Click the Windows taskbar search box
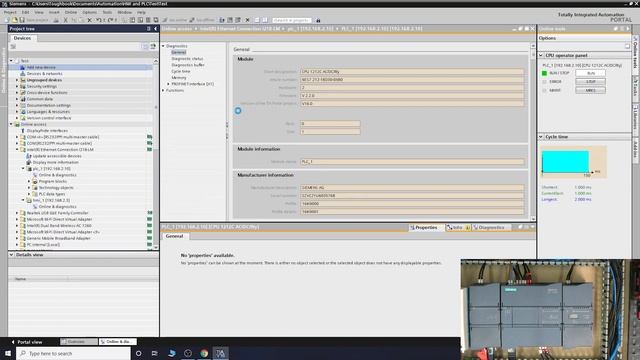Viewport: 640px width, 360px height. coord(73,353)
